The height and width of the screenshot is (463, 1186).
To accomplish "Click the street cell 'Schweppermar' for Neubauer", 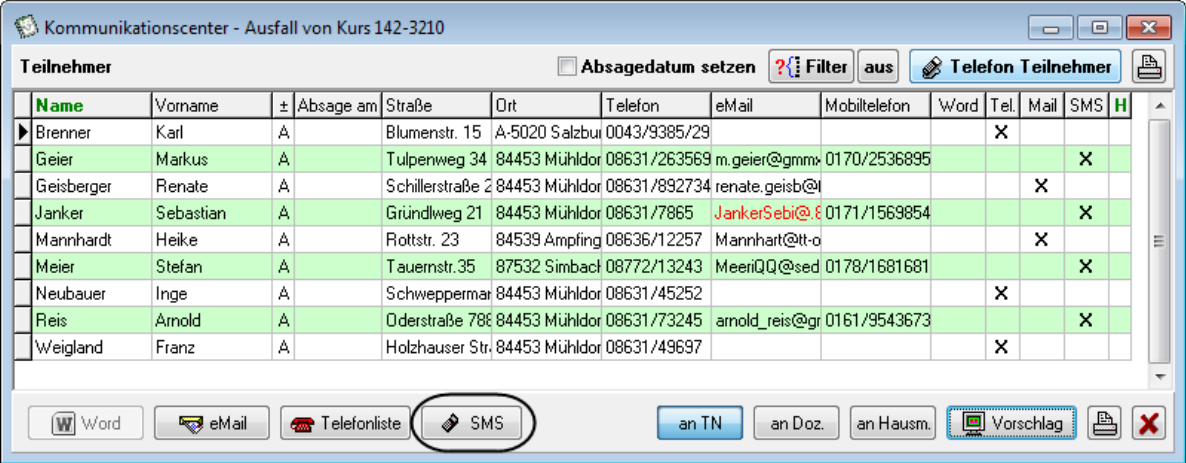I will tap(437, 294).
